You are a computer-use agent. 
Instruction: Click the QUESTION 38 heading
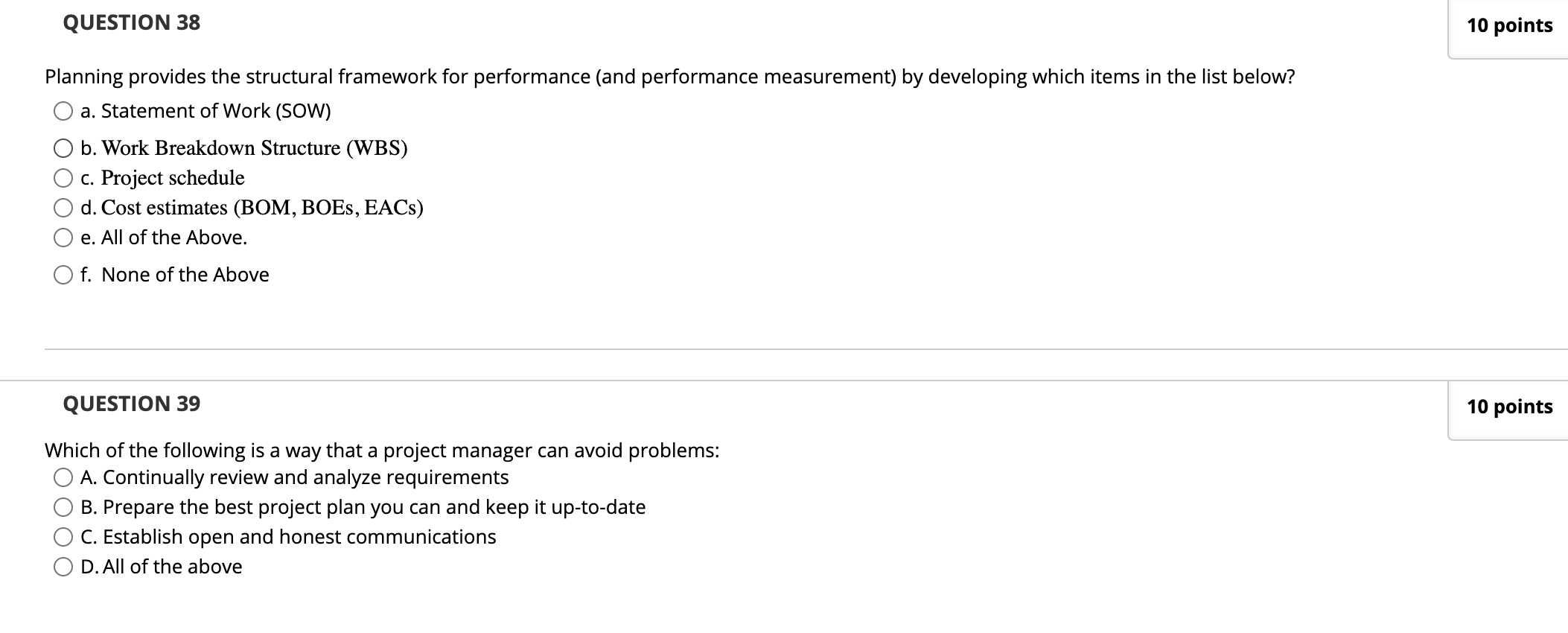[x=130, y=22]
